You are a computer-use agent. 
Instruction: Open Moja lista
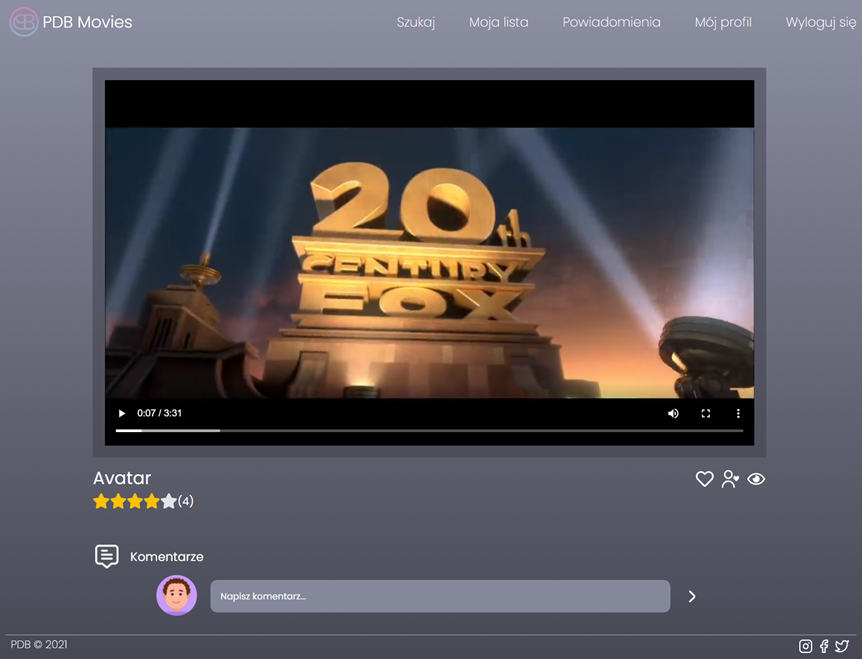click(498, 22)
